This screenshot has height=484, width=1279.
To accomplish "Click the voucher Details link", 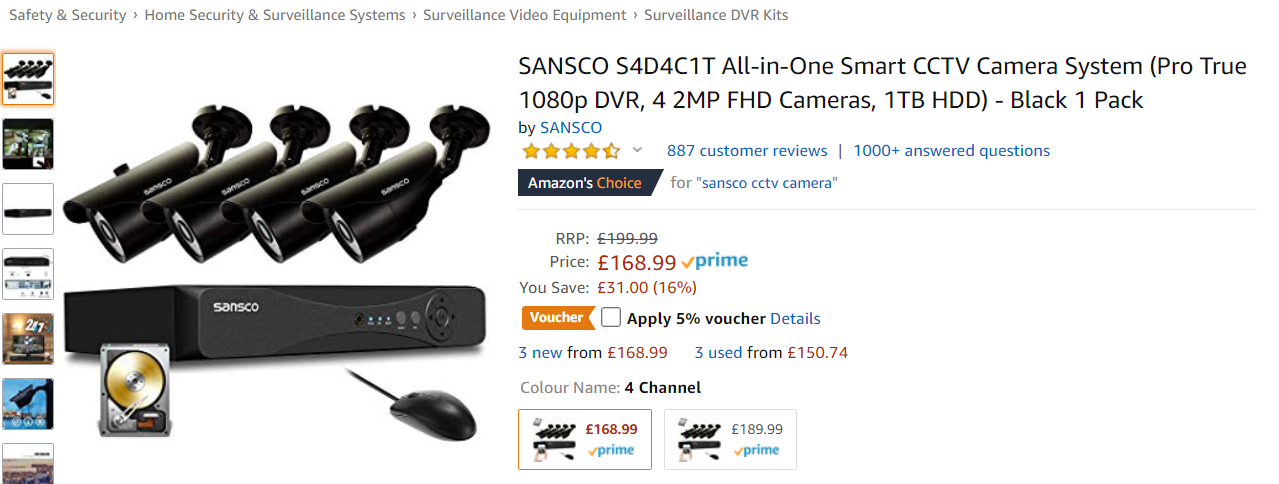I will point(795,319).
